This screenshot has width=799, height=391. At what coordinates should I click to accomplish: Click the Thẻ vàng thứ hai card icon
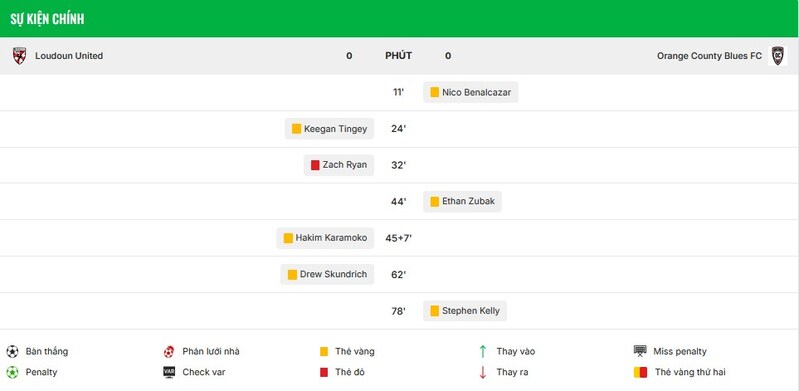coord(640,372)
